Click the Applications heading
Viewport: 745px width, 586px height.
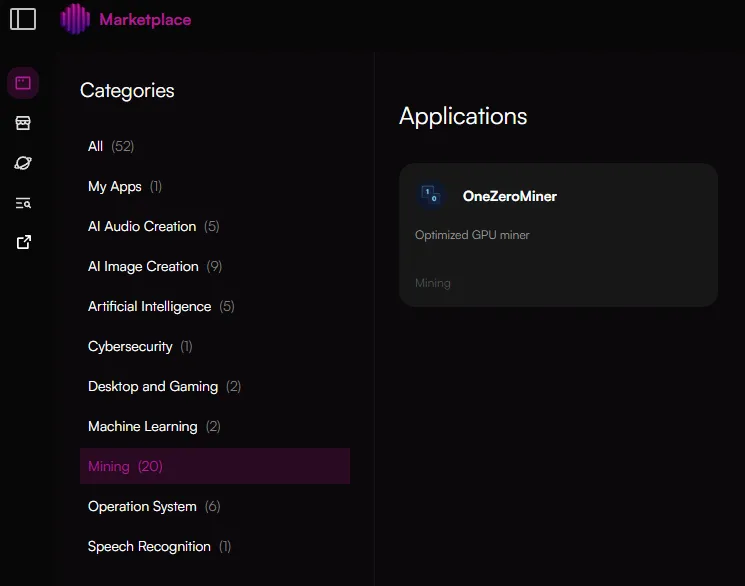pyautogui.click(x=463, y=116)
